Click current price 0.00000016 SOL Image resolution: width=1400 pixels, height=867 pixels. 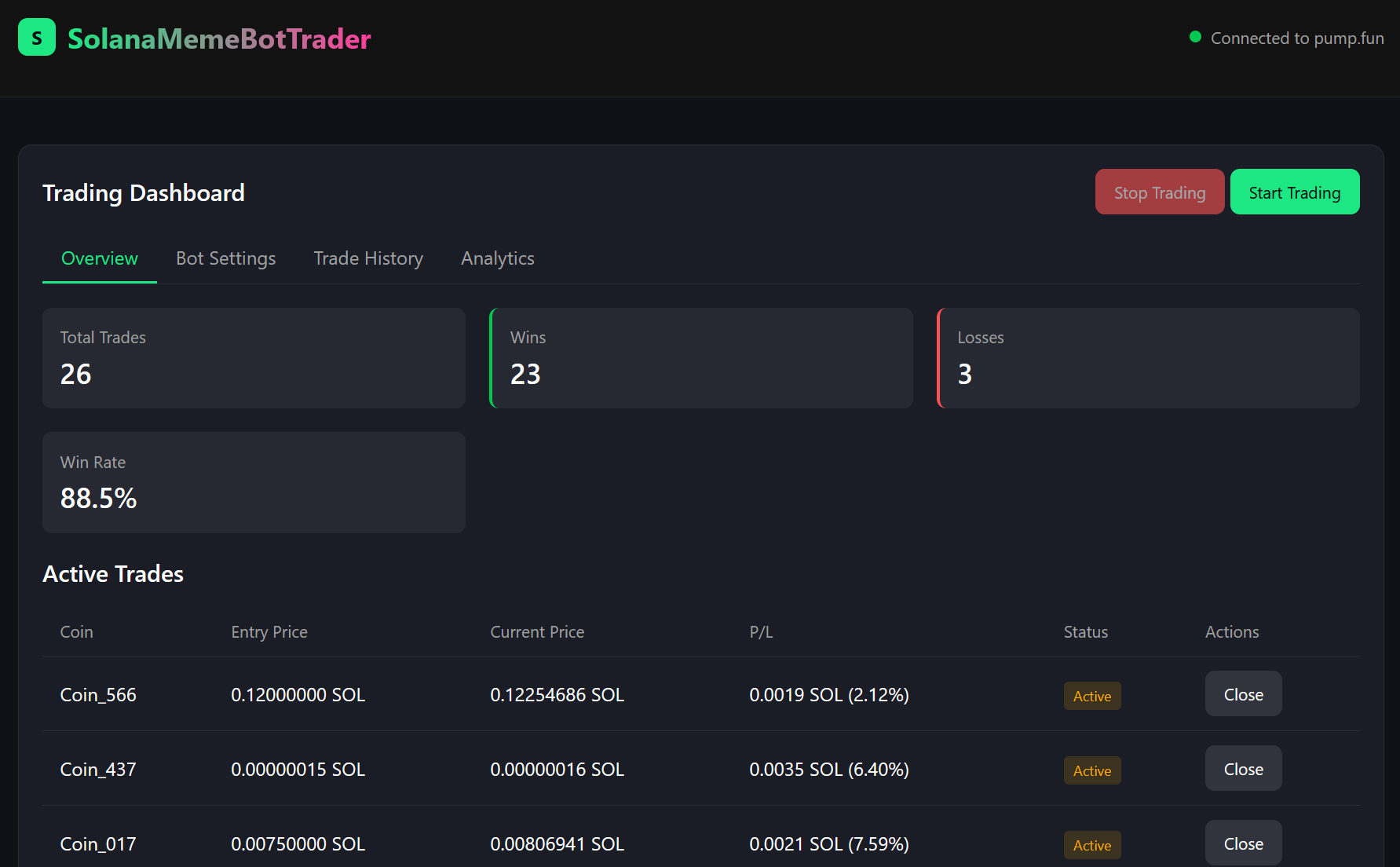pyautogui.click(x=557, y=770)
